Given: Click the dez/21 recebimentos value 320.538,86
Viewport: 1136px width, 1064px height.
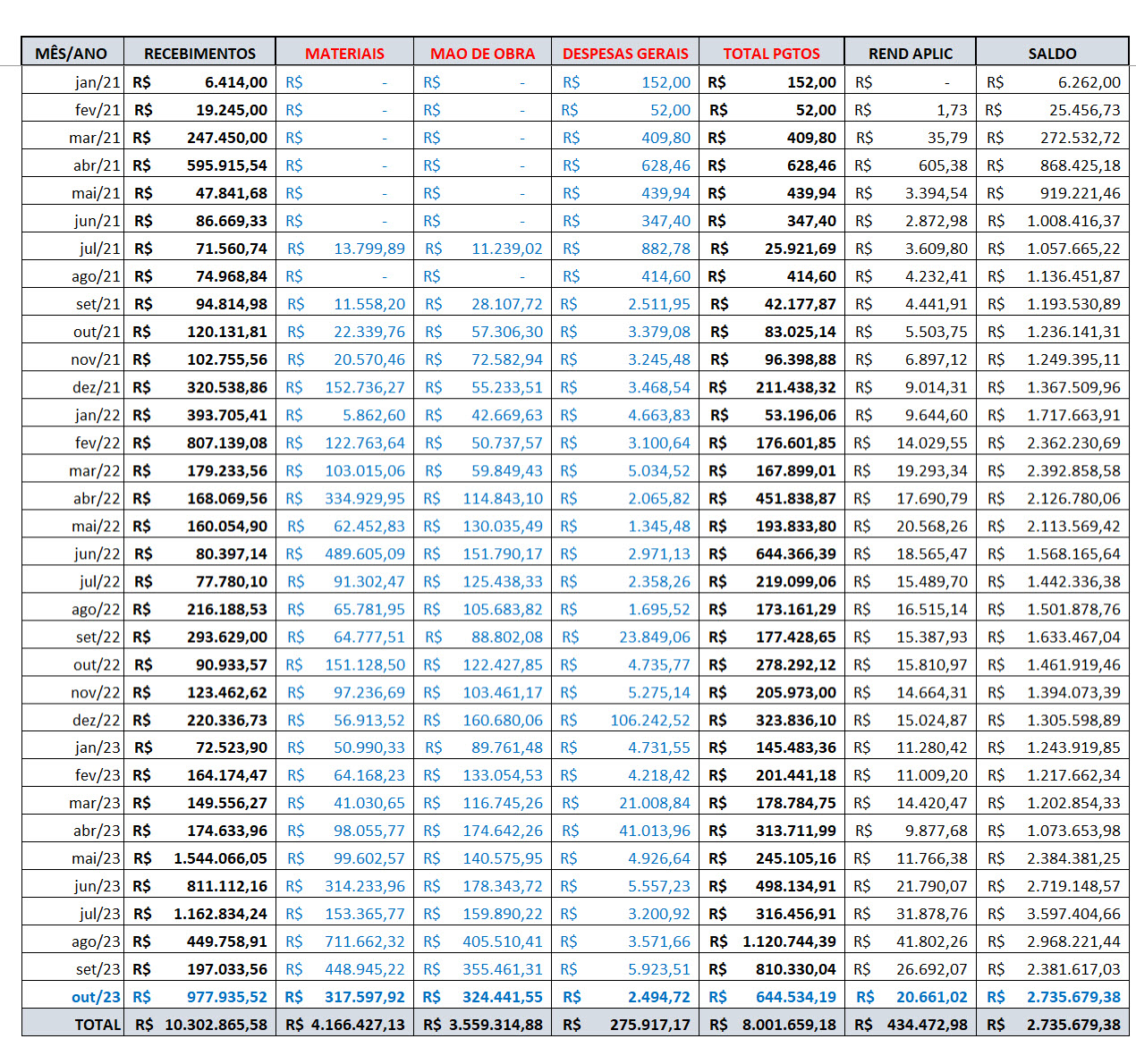Looking at the screenshot, I should coord(226,387).
